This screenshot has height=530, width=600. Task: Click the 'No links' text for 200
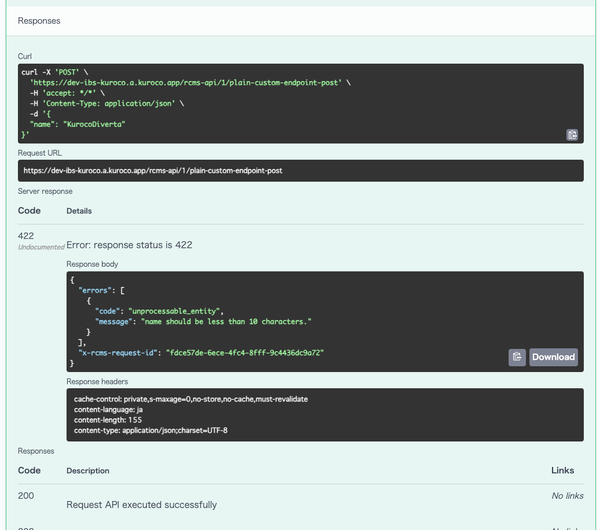[567, 496]
